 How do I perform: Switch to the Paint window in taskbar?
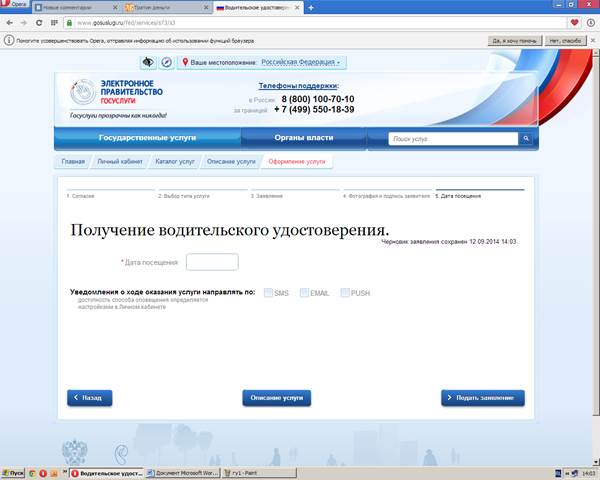259,473
